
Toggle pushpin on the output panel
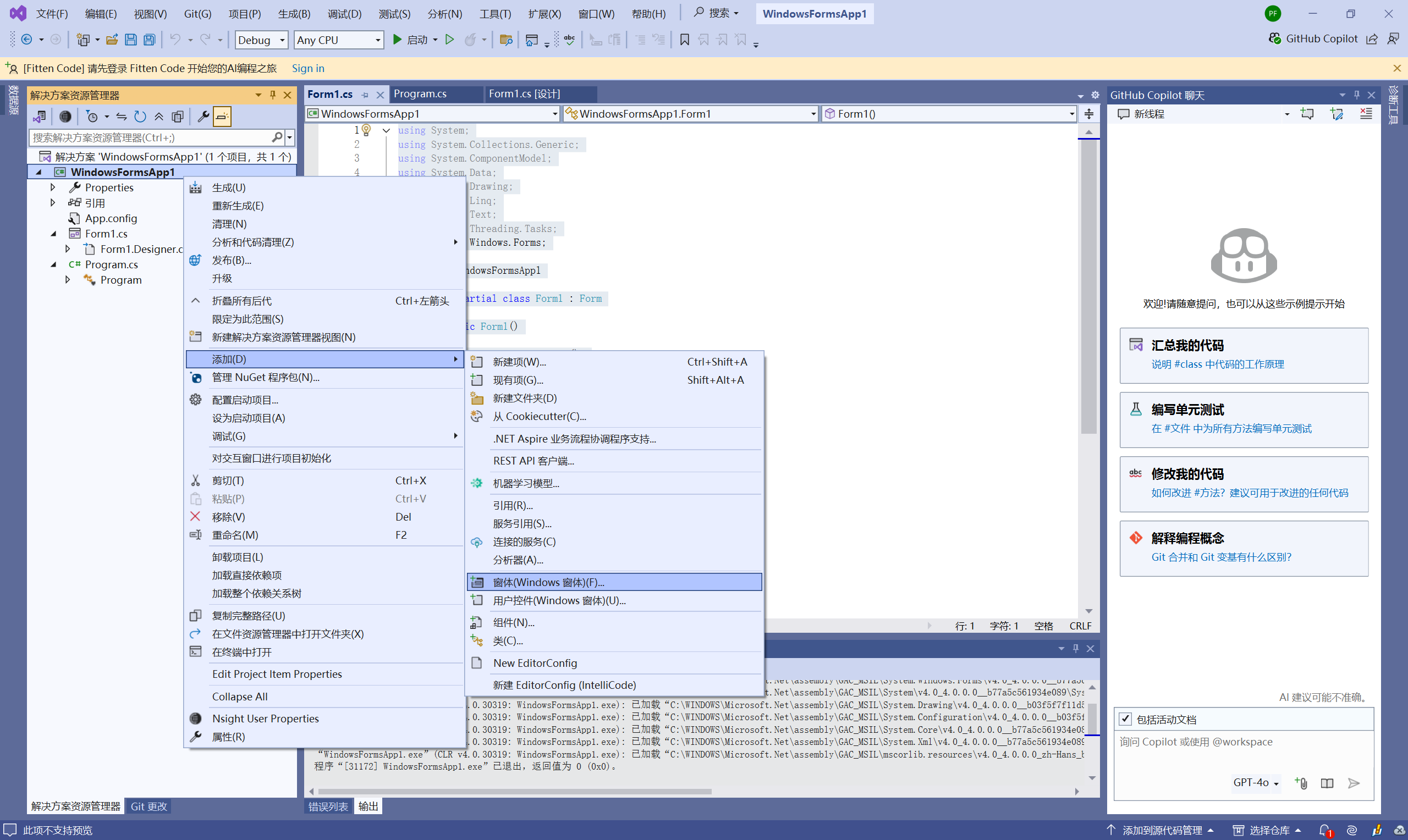(x=1076, y=648)
